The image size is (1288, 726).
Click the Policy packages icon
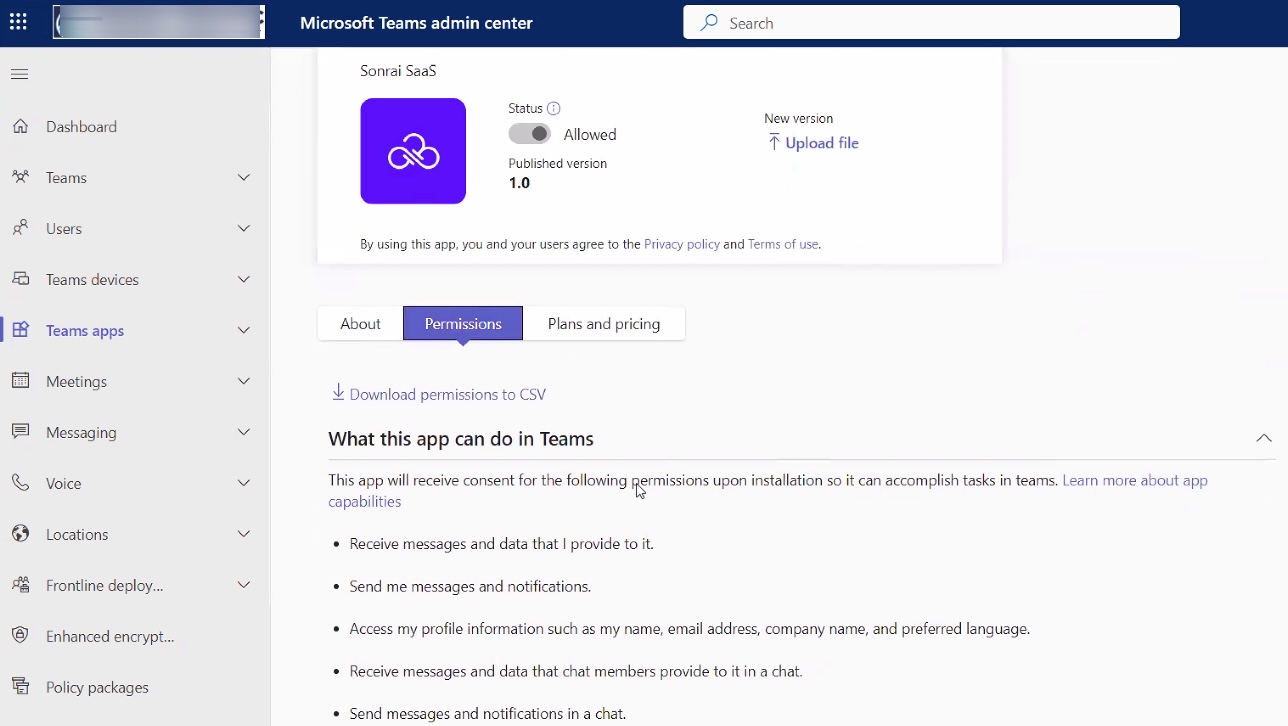pyautogui.click(x=20, y=687)
